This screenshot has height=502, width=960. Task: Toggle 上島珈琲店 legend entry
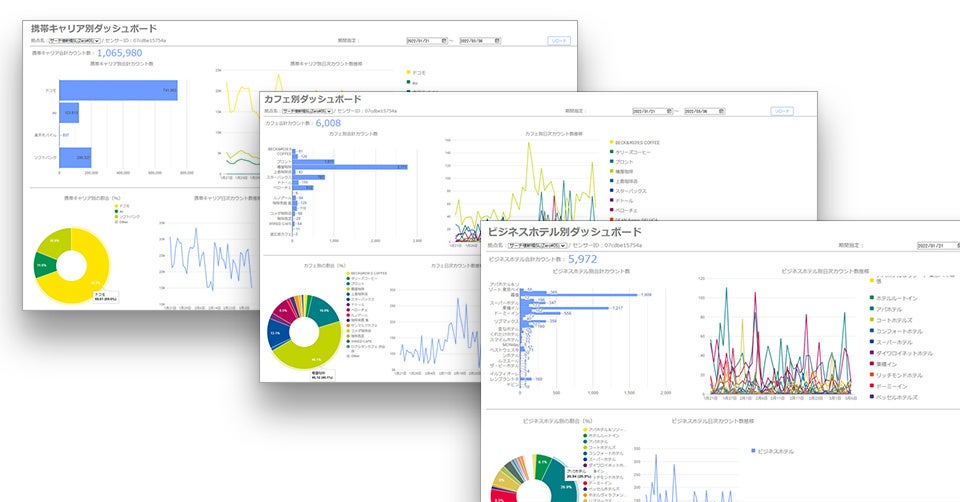[x=624, y=182]
